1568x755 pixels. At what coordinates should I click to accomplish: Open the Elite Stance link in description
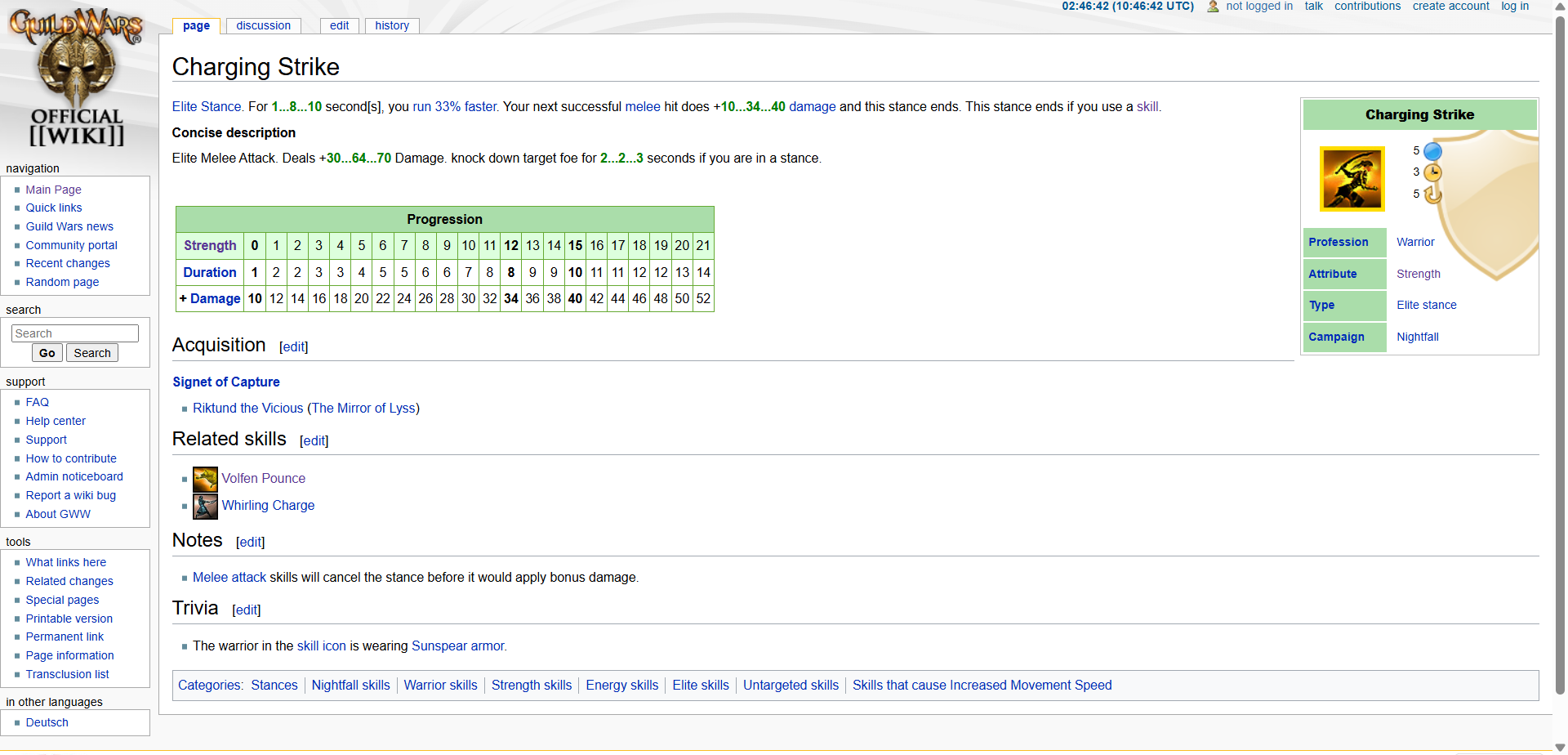point(207,106)
